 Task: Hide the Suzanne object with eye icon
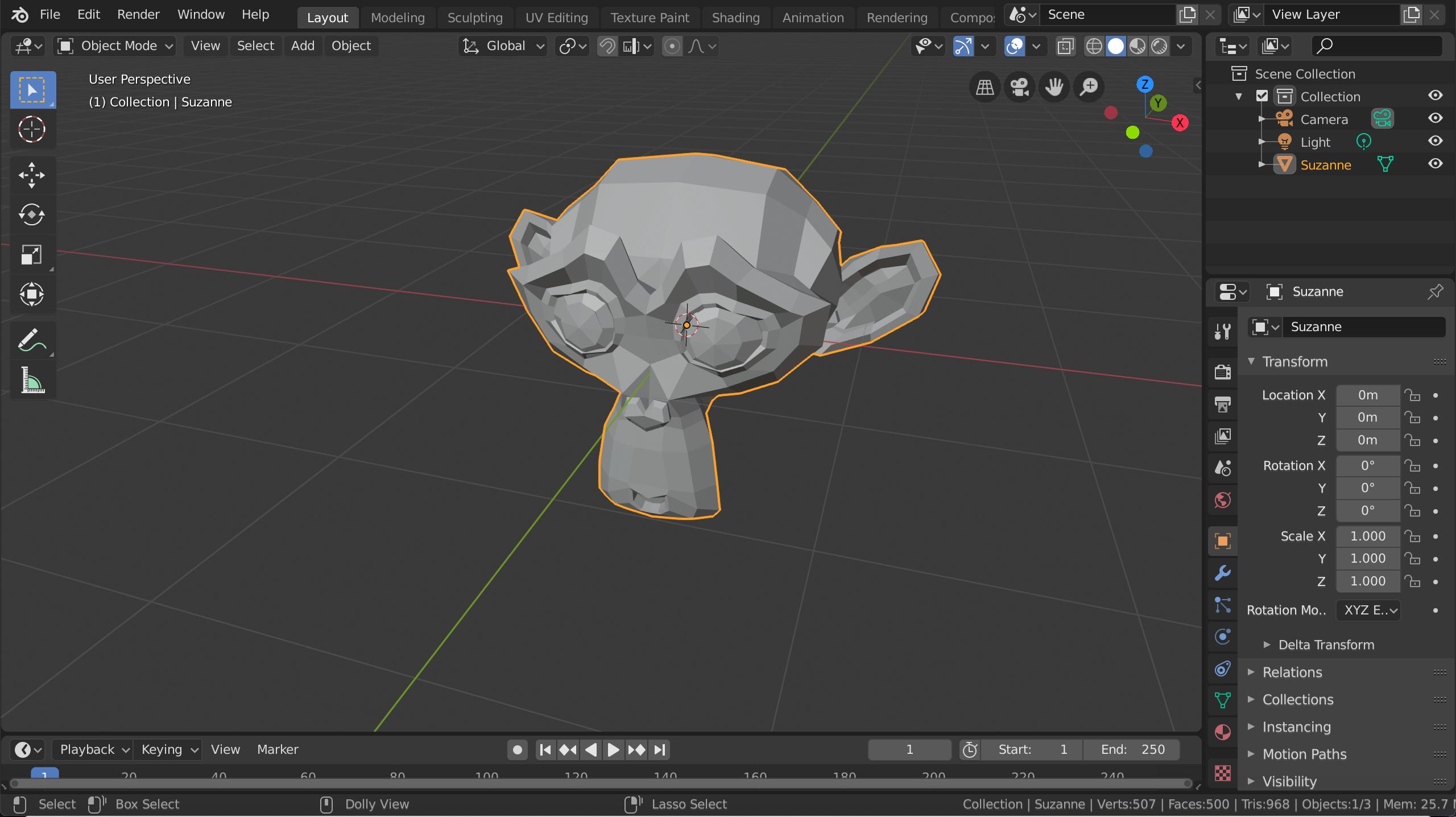click(1436, 164)
